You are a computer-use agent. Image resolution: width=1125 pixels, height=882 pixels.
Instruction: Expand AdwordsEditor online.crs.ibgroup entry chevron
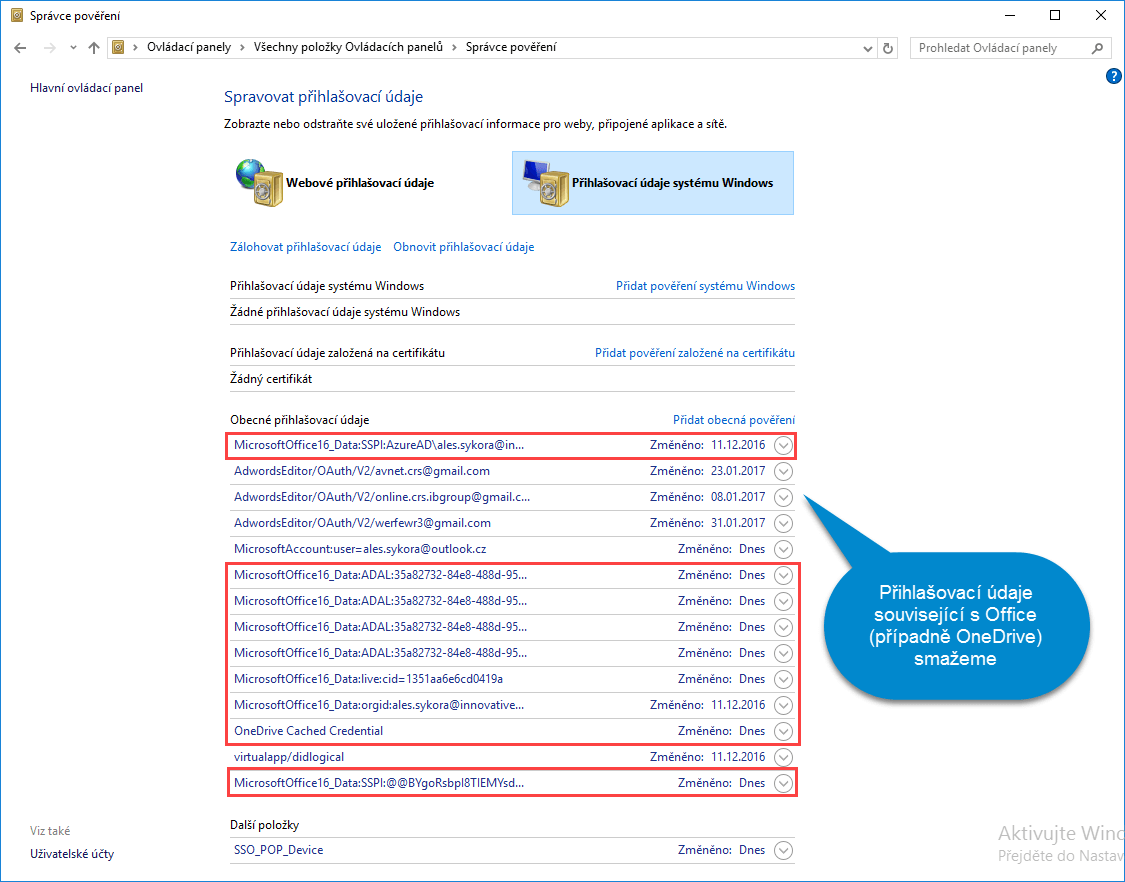(x=783, y=497)
